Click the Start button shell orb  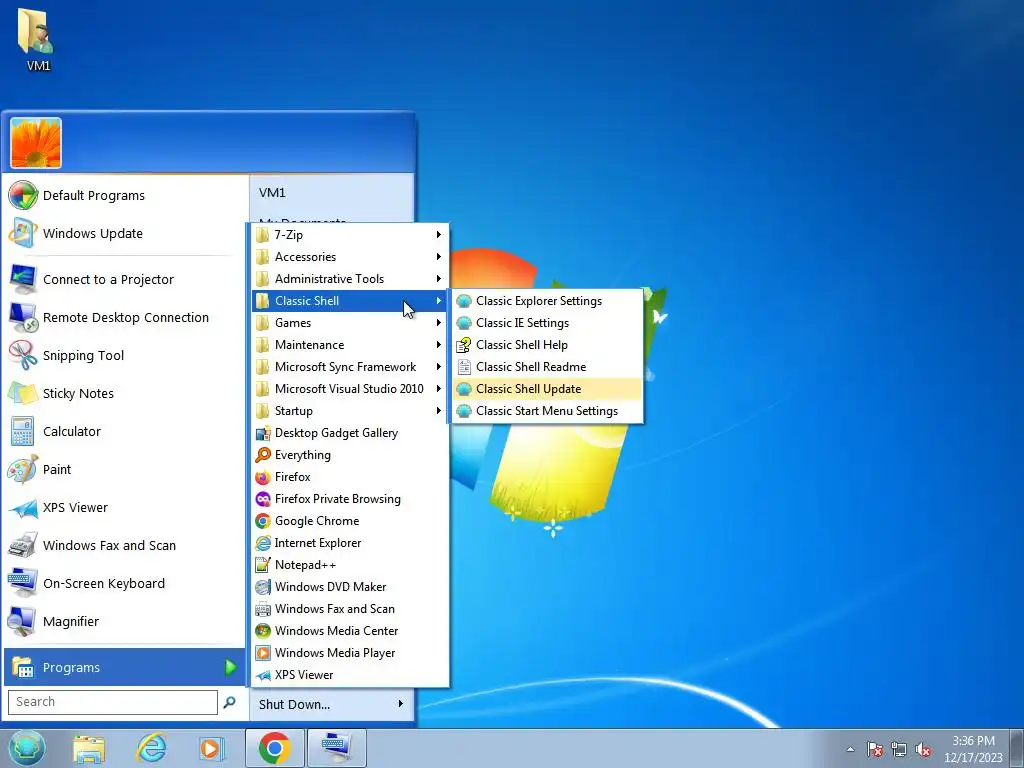(x=27, y=748)
